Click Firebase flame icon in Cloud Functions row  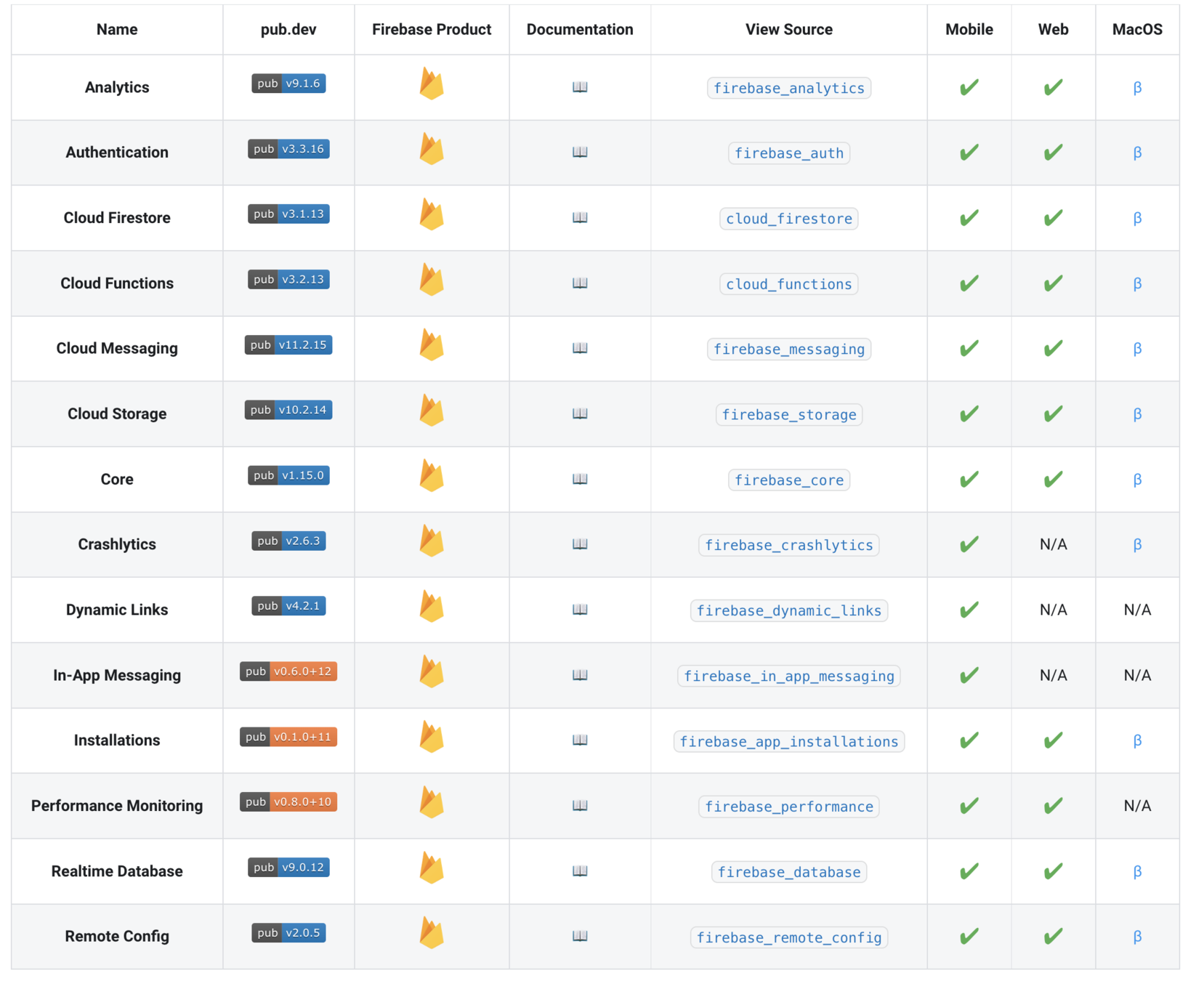(432, 280)
